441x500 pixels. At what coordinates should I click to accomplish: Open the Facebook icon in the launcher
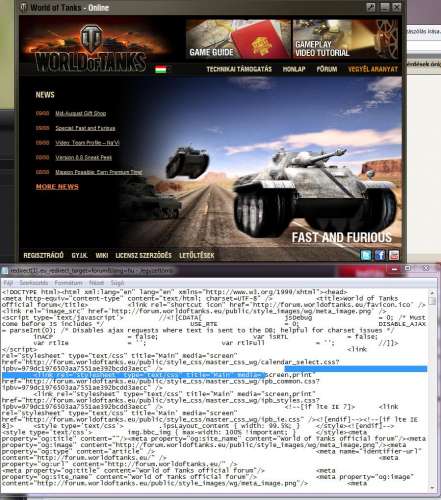[x=380, y=255]
